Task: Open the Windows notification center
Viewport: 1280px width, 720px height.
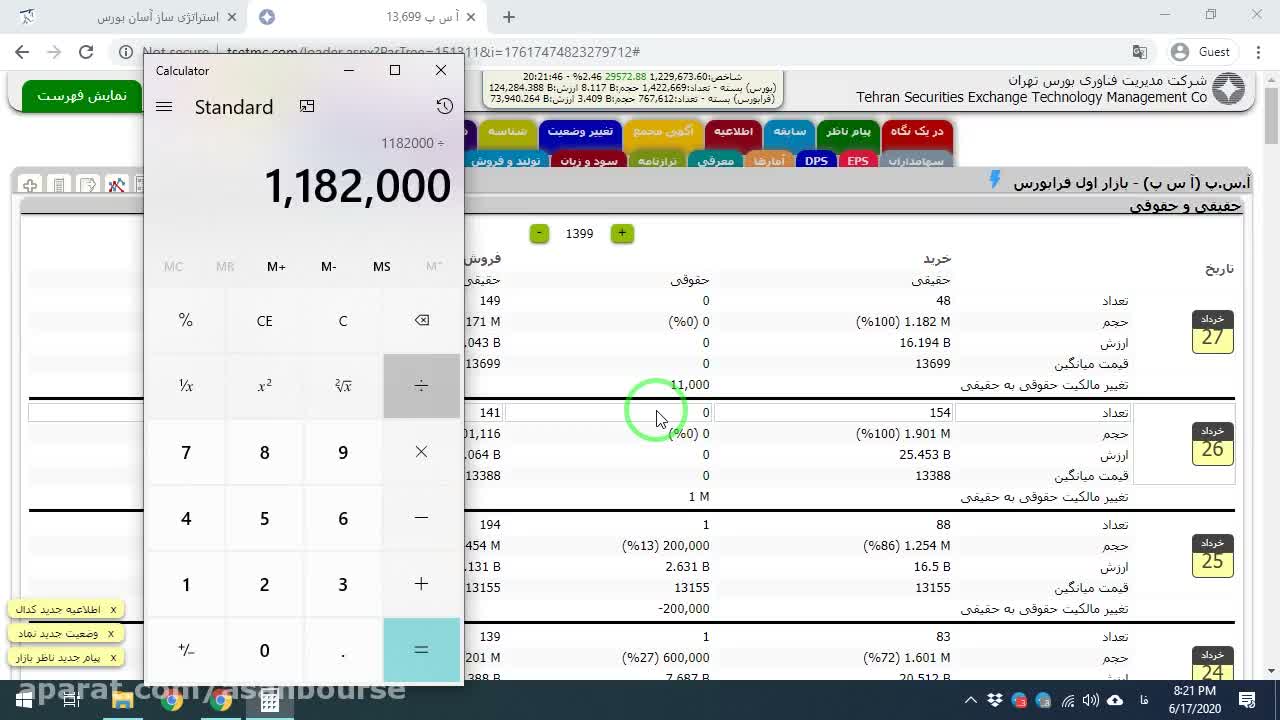Action: pyautogui.click(x=1247, y=700)
